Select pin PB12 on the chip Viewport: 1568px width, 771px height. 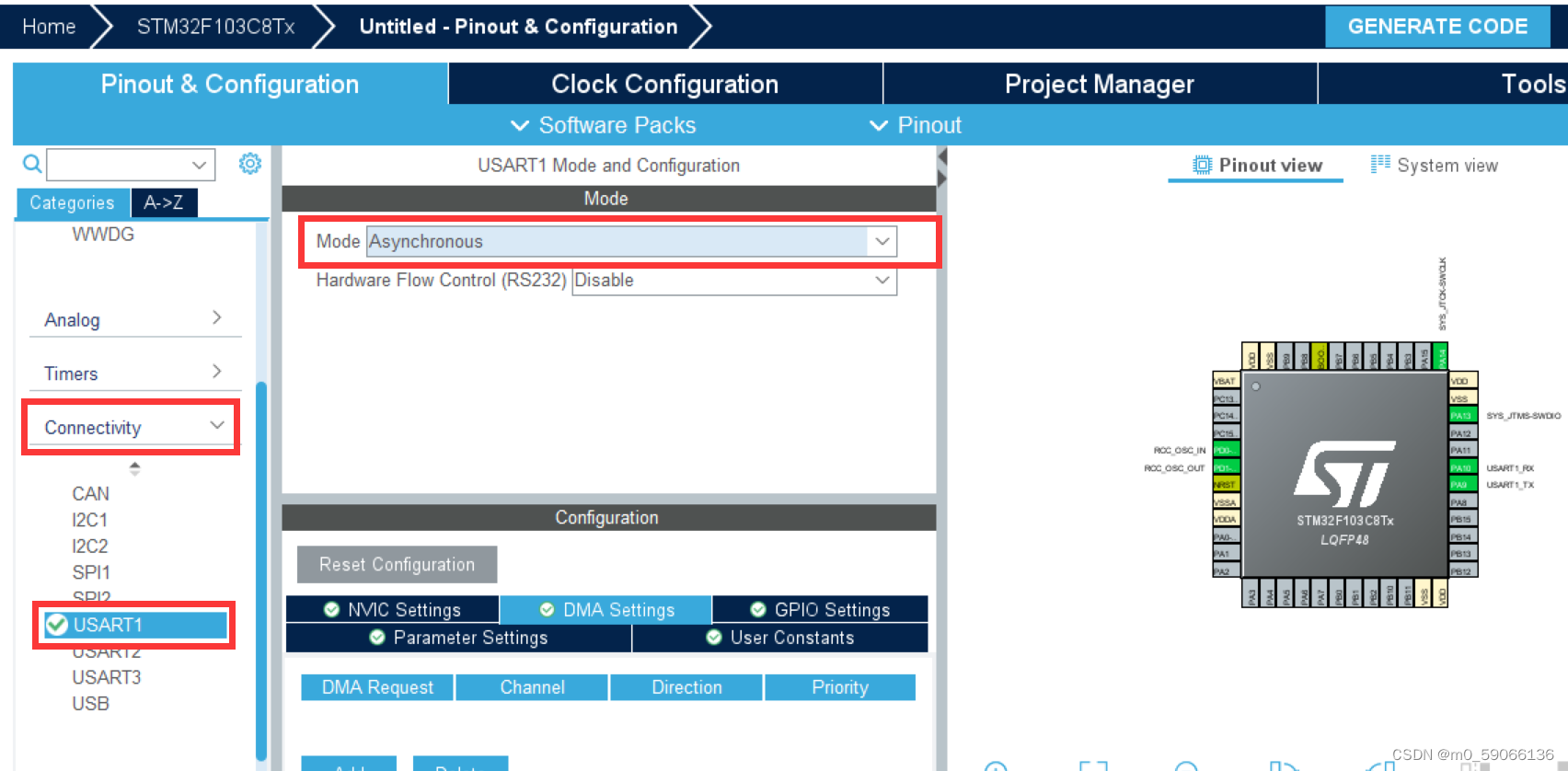(x=1463, y=570)
